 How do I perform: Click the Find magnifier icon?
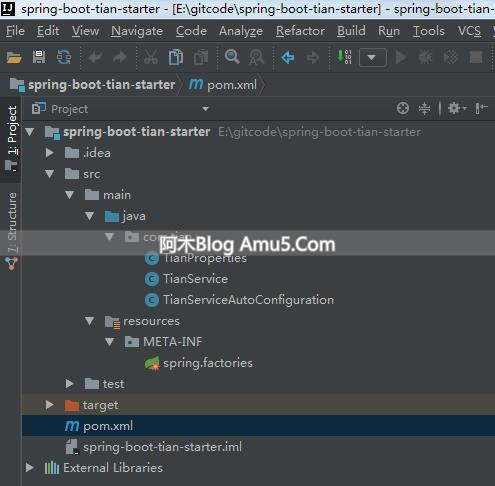coord(232,57)
